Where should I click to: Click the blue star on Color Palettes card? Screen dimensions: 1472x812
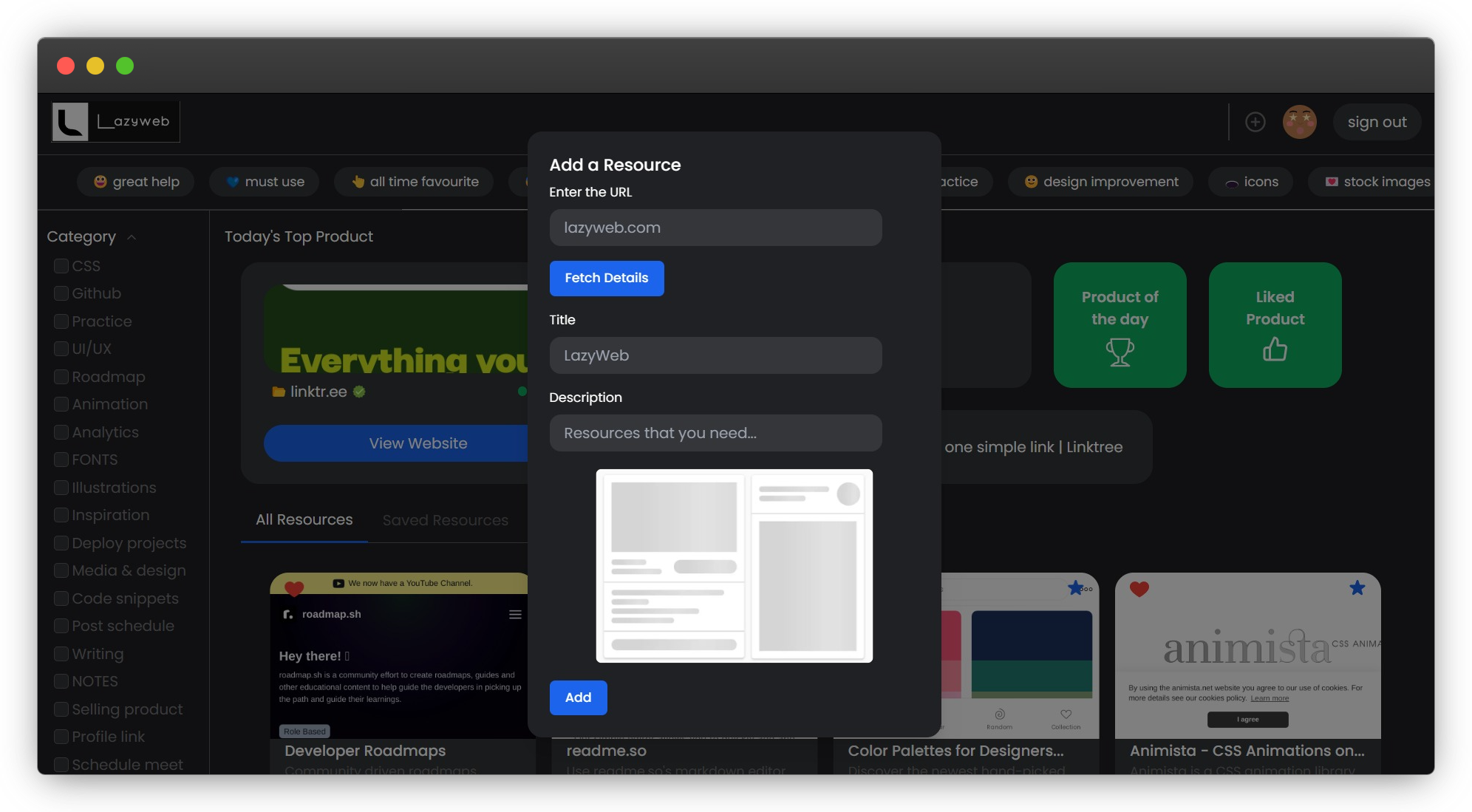(1075, 588)
